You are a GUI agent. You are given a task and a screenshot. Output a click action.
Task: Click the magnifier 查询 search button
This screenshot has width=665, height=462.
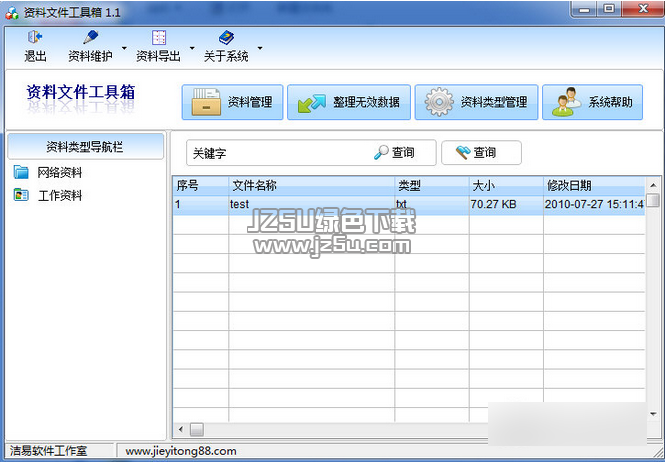click(394, 152)
